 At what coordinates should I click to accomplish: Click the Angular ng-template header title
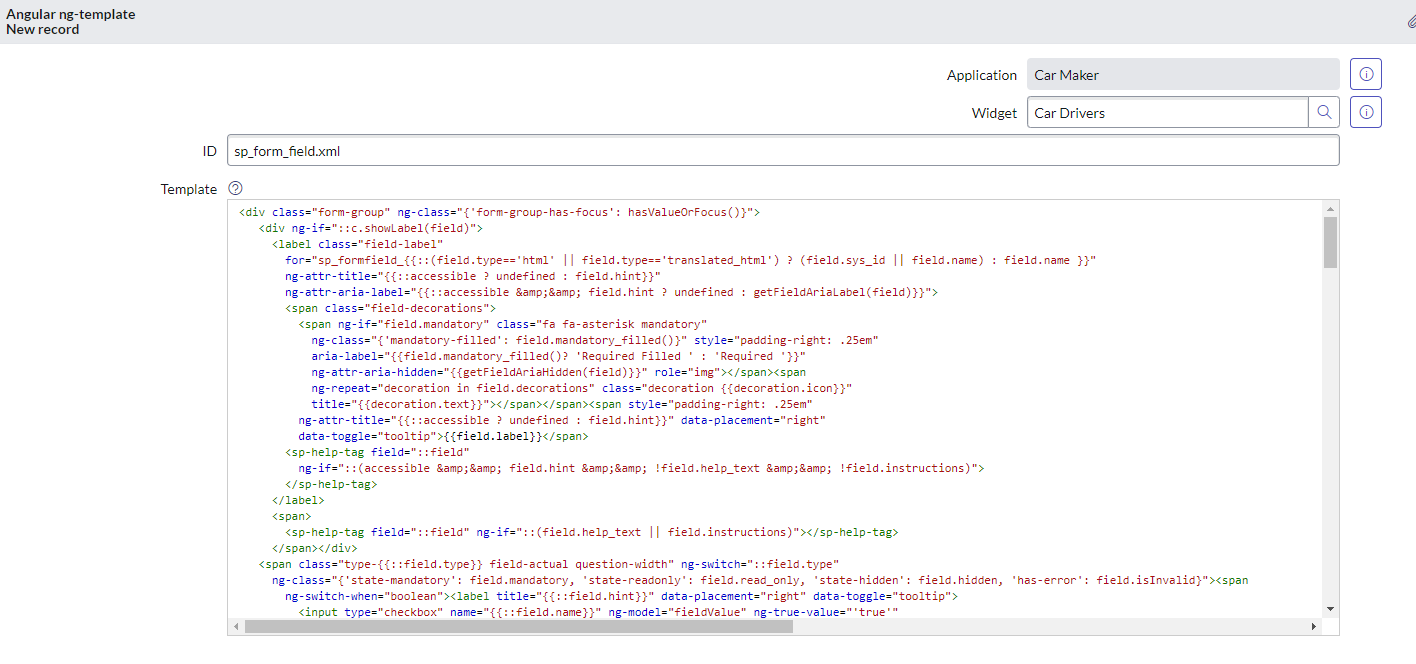(x=71, y=15)
